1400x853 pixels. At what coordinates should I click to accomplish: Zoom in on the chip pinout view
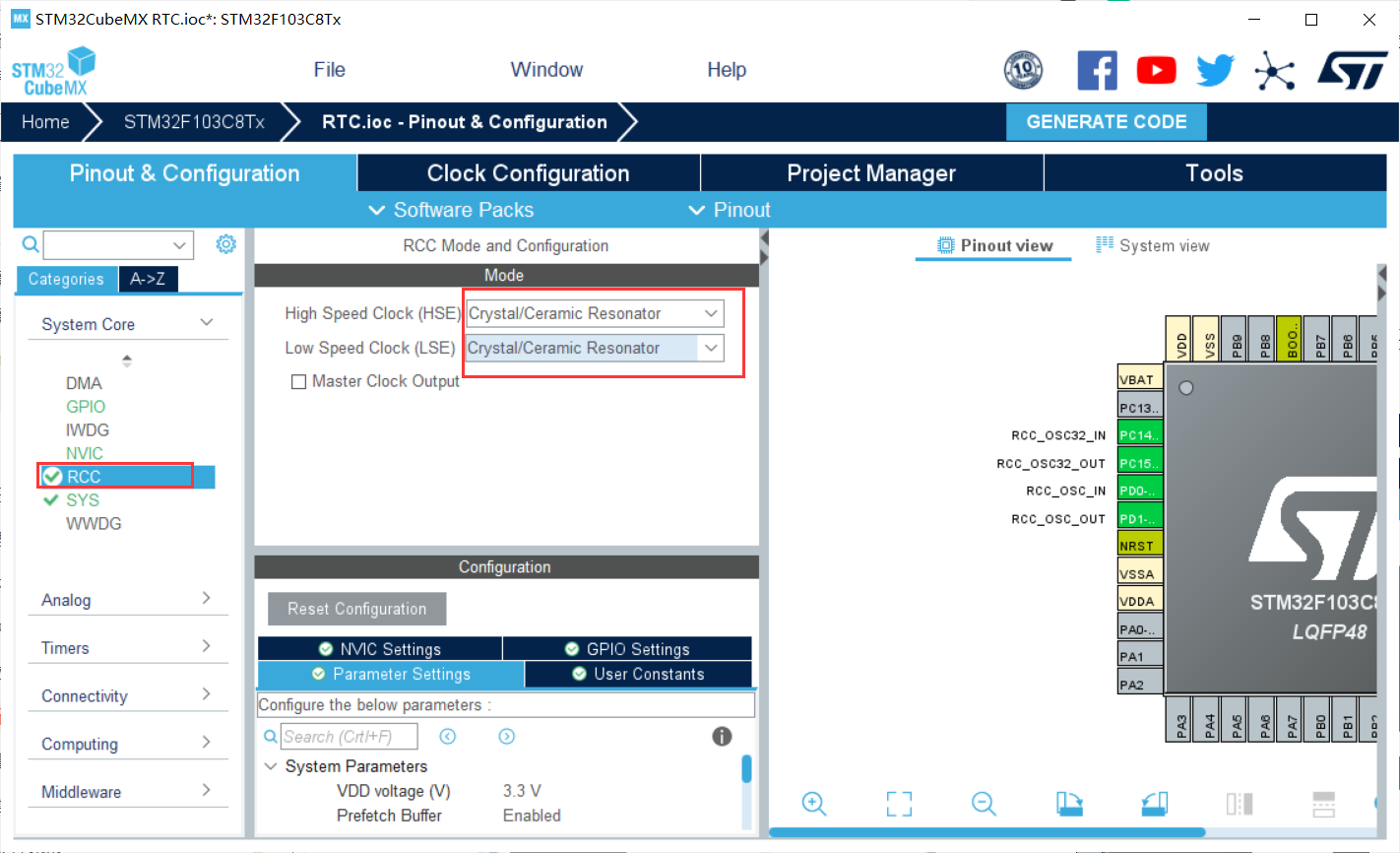pos(814,804)
